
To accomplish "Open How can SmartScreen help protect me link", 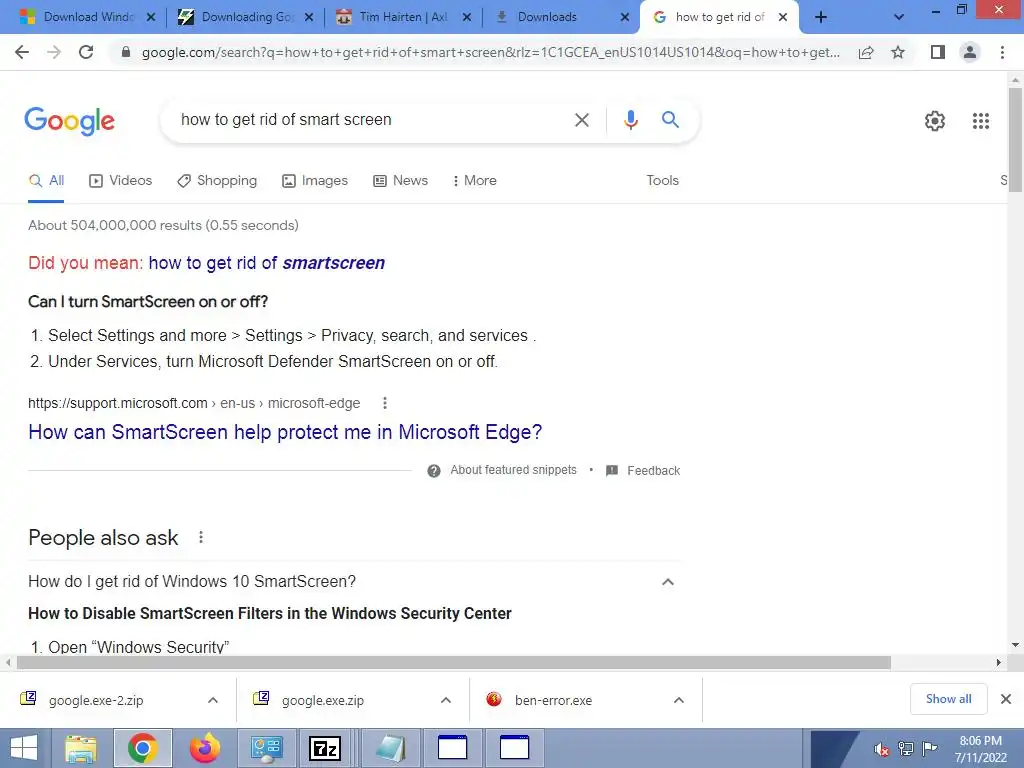I will [285, 432].
